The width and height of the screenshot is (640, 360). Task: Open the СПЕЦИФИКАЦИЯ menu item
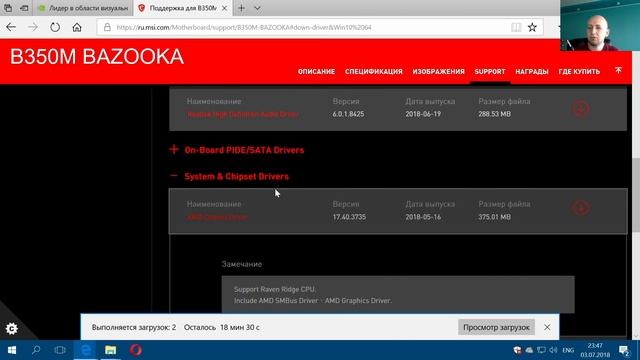pyautogui.click(x=373, y=71)
